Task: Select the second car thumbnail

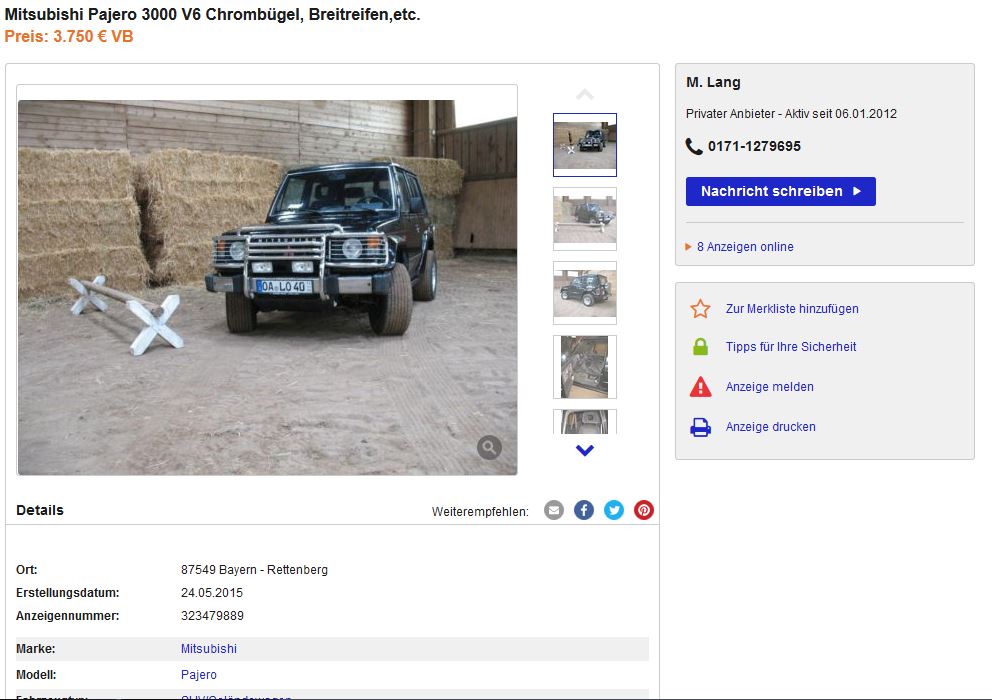Action: coord(585,219)
